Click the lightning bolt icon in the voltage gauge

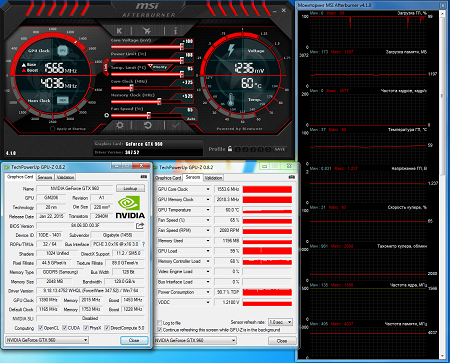[x=231, y=50]
